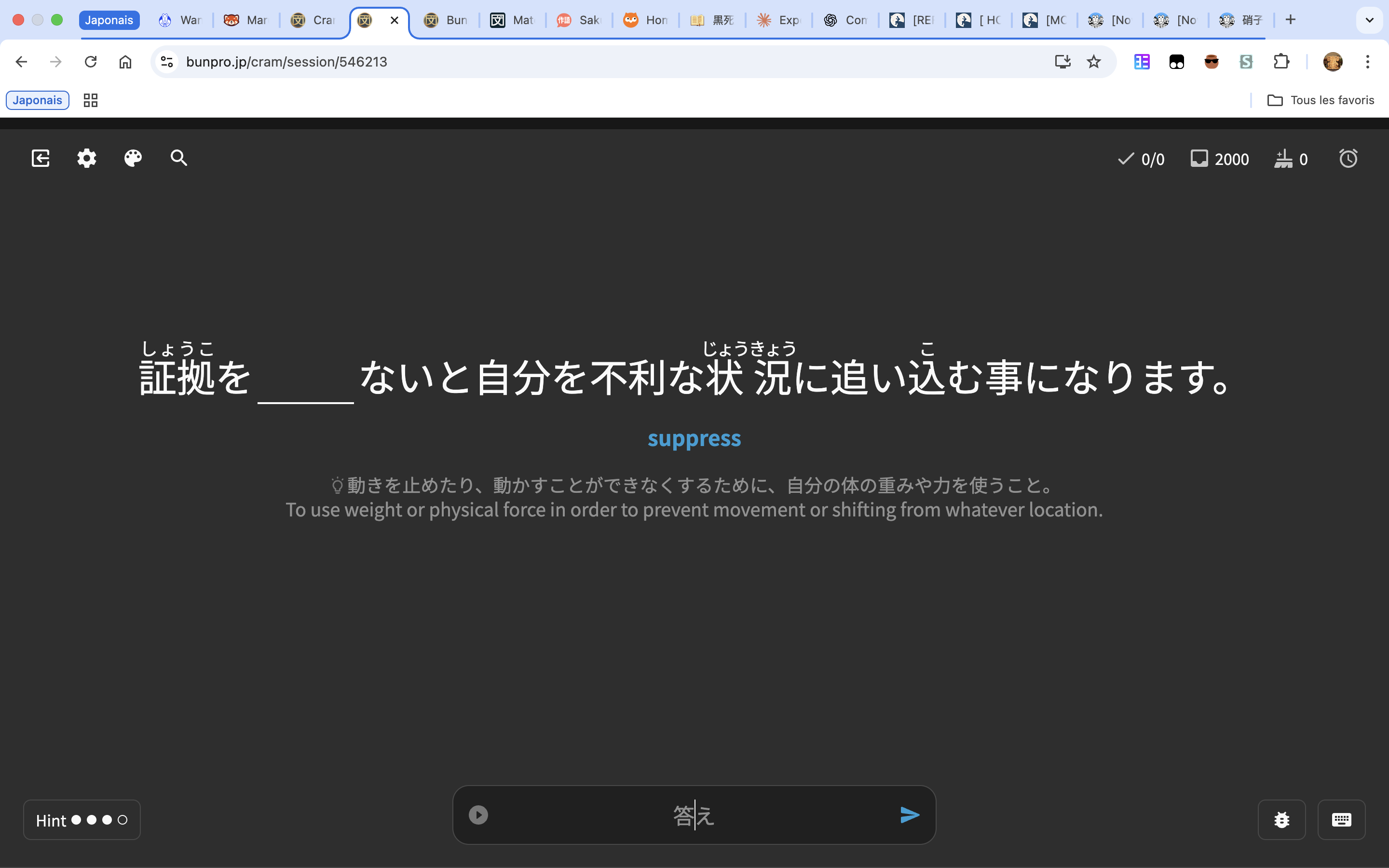Open the cram settings gear
This screenshot has height=868, width=1389.
(87, 159)
